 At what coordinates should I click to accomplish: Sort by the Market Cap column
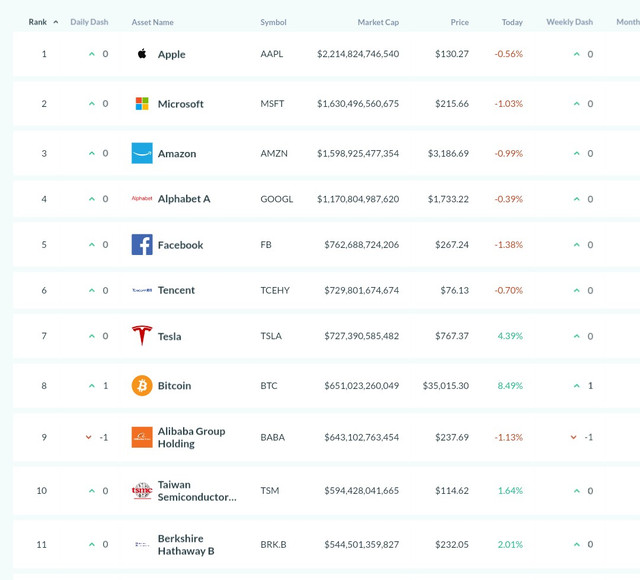(378, 22)
